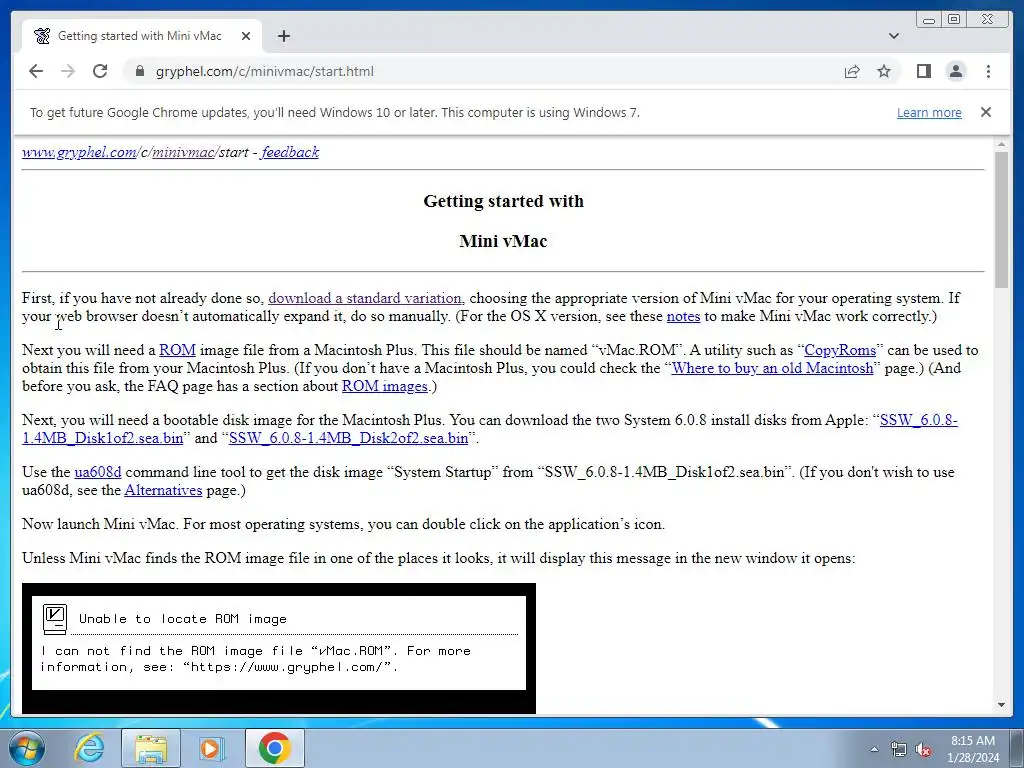1024x768 pixels.
Task: Open Learn more about Chrome updates
Action: click(929, 112)
